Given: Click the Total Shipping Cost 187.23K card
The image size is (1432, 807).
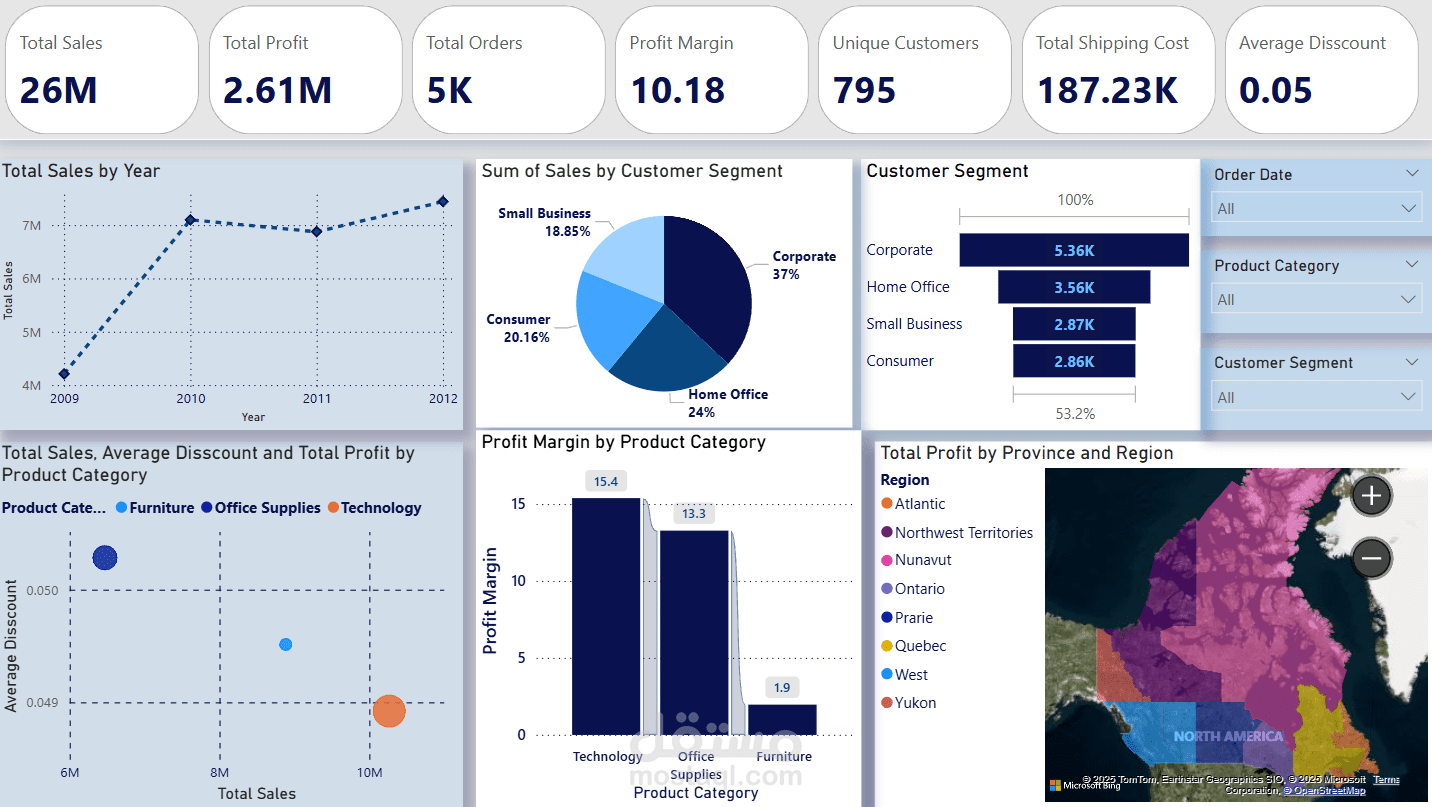Looking at the screenshot, I should click(1118, 70).
